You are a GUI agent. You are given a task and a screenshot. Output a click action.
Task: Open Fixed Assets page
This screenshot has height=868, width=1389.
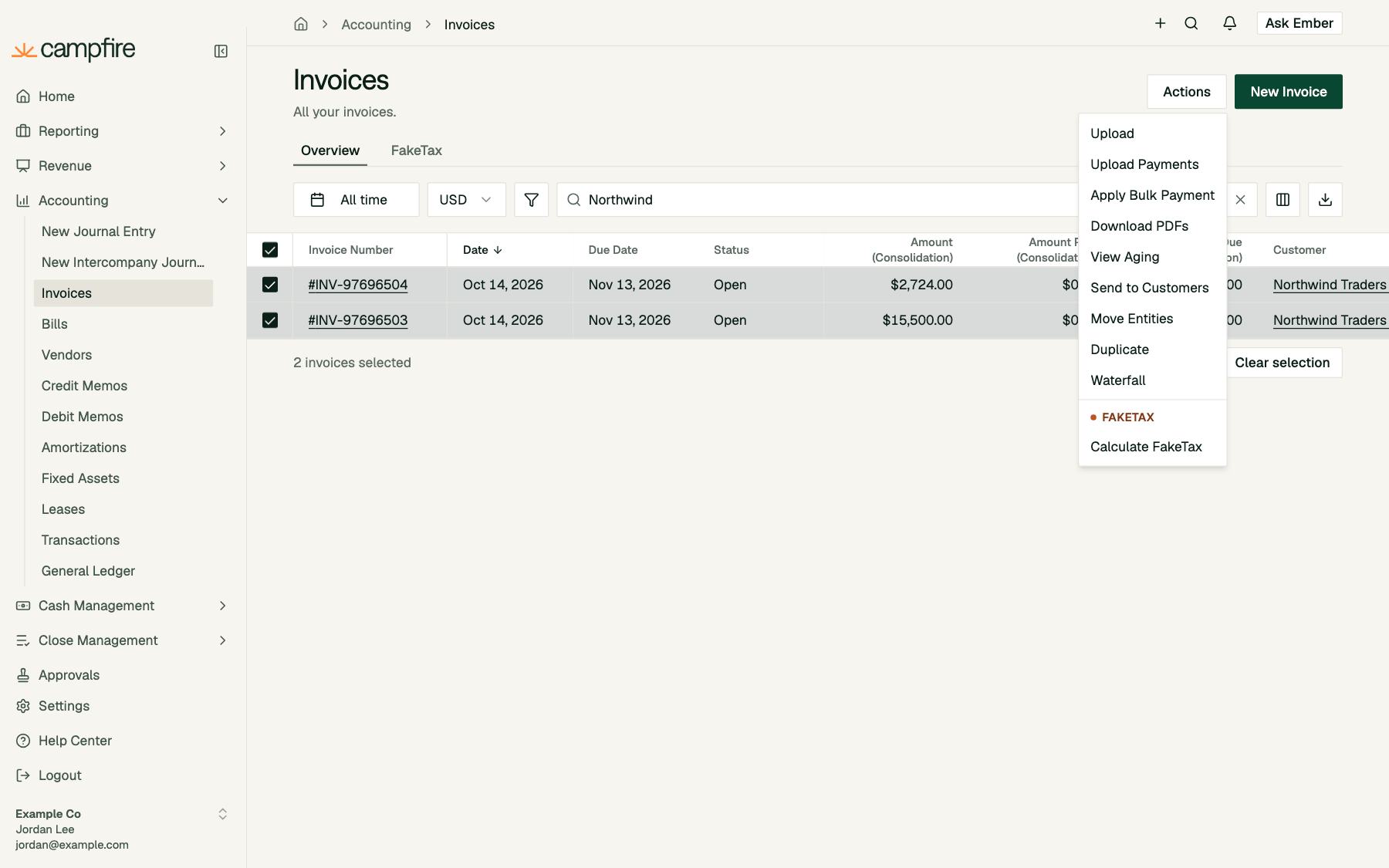123,478
